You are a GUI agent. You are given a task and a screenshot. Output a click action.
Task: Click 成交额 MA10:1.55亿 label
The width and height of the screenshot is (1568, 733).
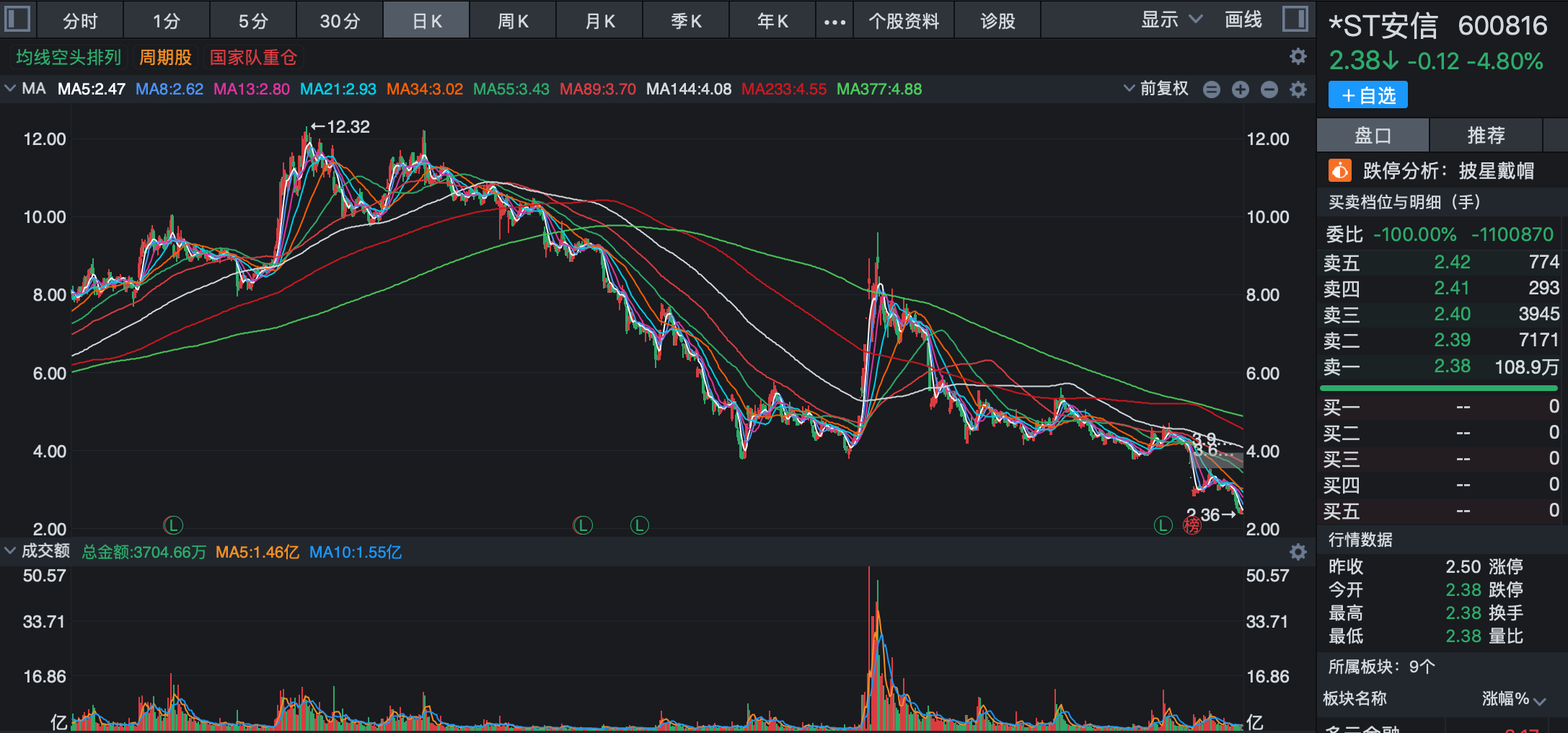pos(356,552)
